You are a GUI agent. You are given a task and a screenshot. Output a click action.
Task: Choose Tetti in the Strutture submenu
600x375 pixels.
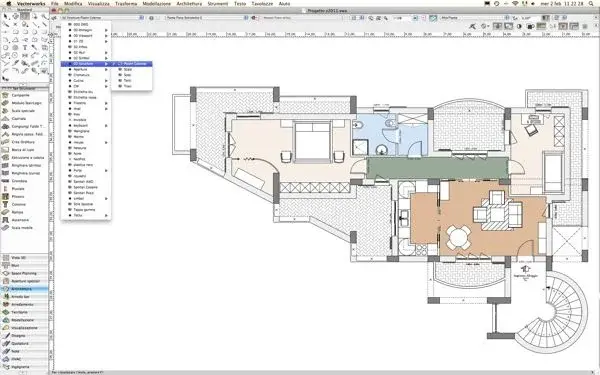tap(132, 81)
